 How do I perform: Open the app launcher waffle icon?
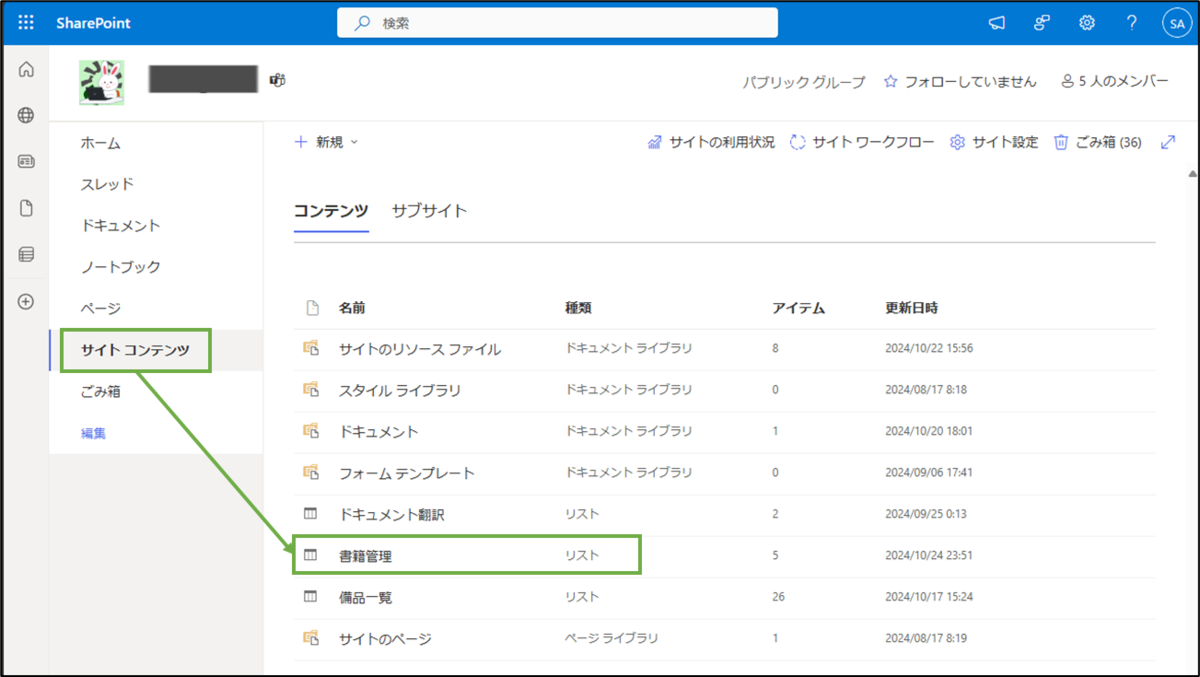click(27, 23)
